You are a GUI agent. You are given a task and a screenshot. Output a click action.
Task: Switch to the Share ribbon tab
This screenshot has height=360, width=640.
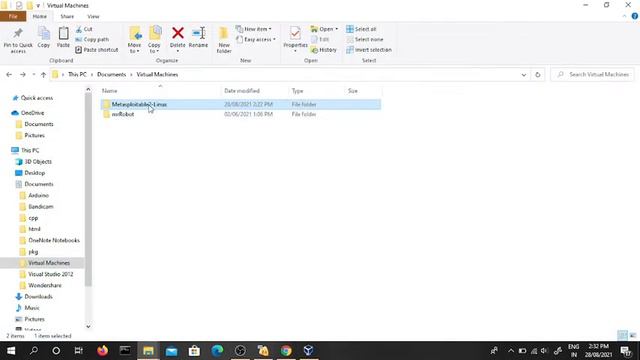point(67,16)
